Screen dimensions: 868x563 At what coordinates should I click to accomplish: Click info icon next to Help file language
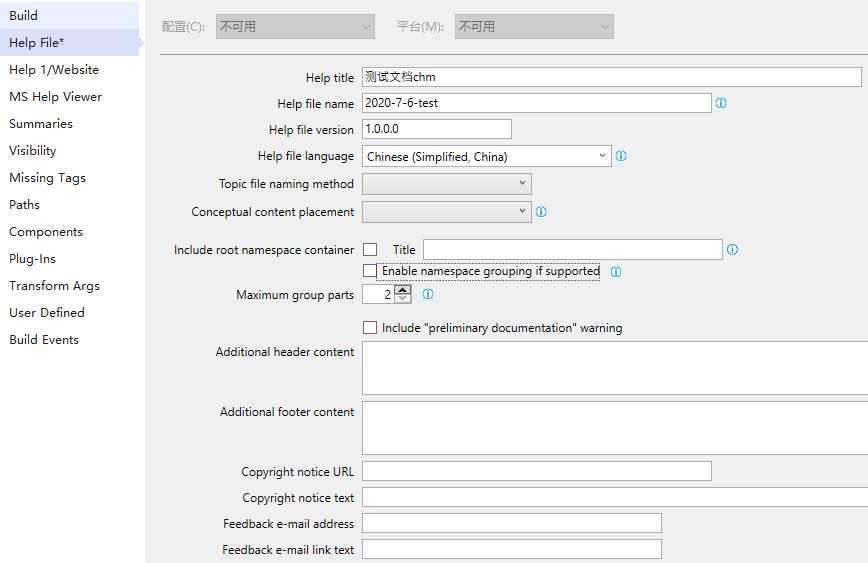pyautogui.click(x=621, y=156)
